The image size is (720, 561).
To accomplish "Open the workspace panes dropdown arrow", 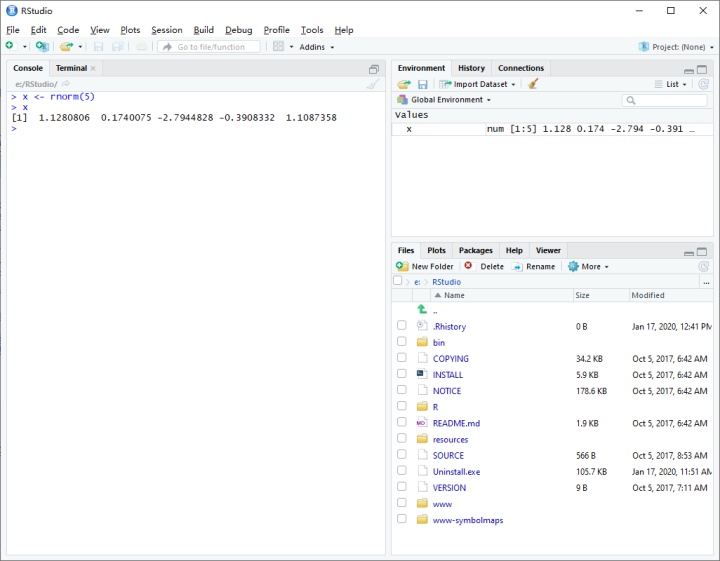I will pos(291,47).
